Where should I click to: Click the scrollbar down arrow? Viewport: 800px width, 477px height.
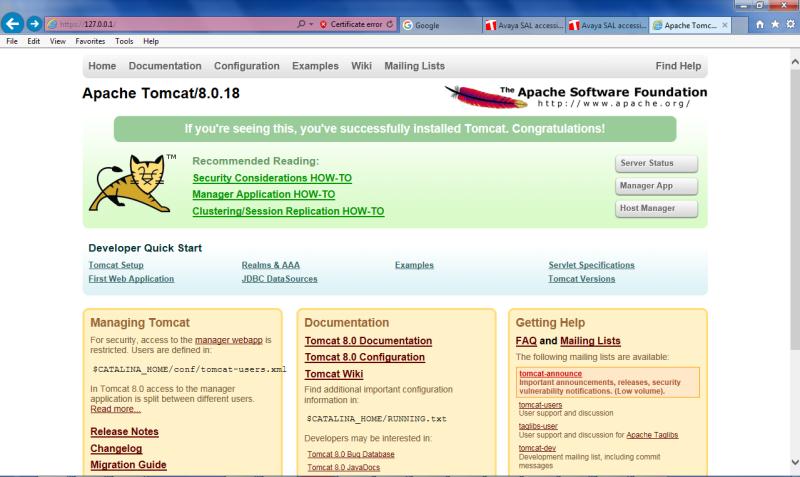tap(795, 462)
